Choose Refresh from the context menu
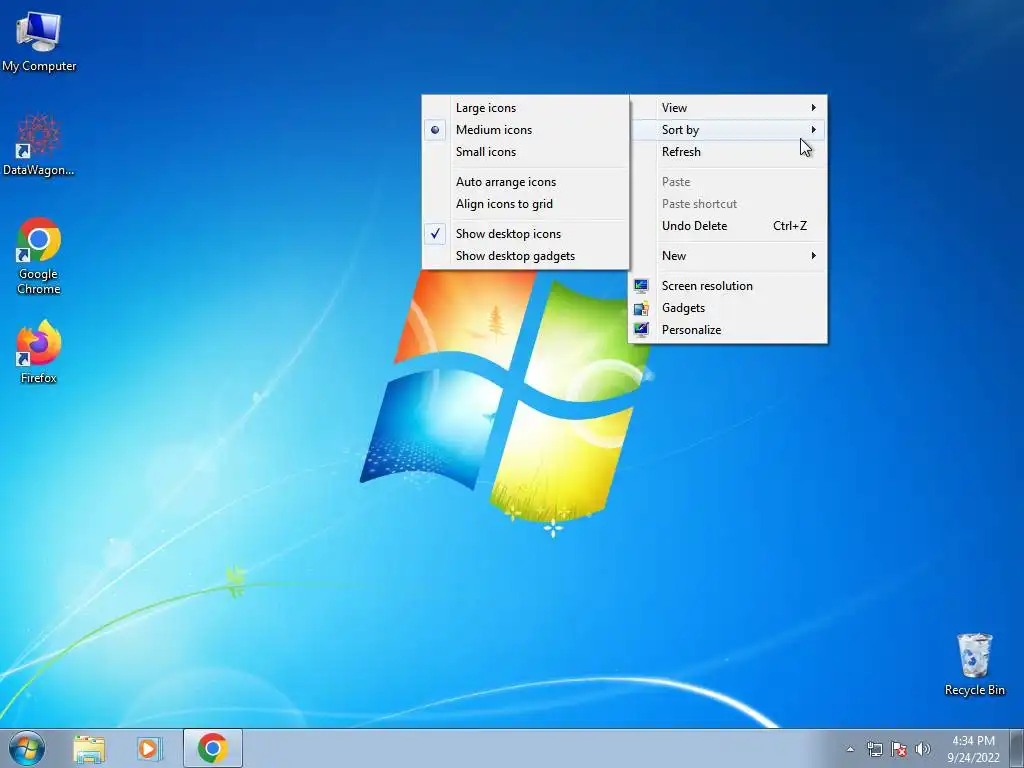Viewport: 1024px width, 768px height. (x=728, y=152)
